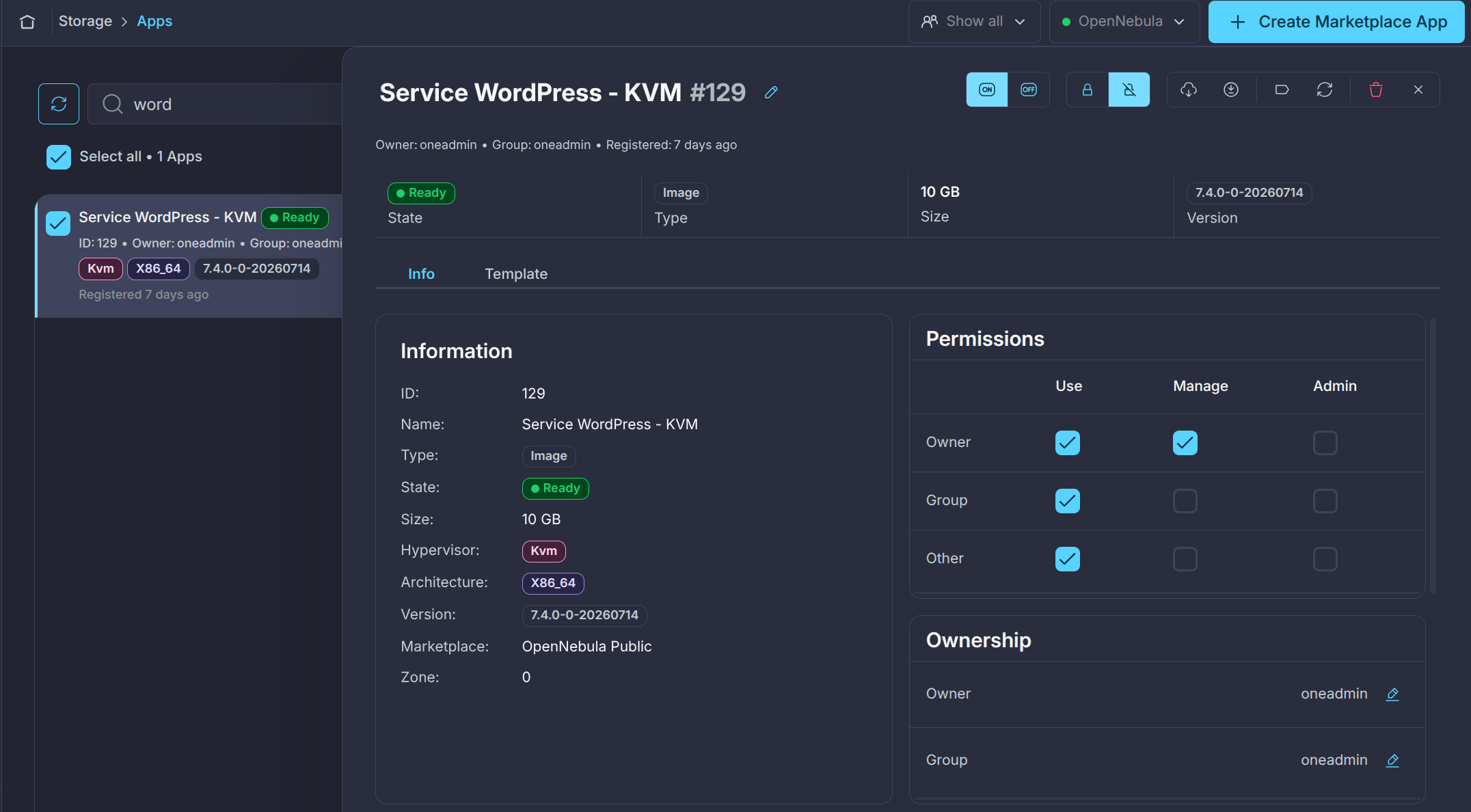Image resolution: width=1471 pixels, height=812 pixels.
Task: Toggle Other Use permission
Action: 1068,559
